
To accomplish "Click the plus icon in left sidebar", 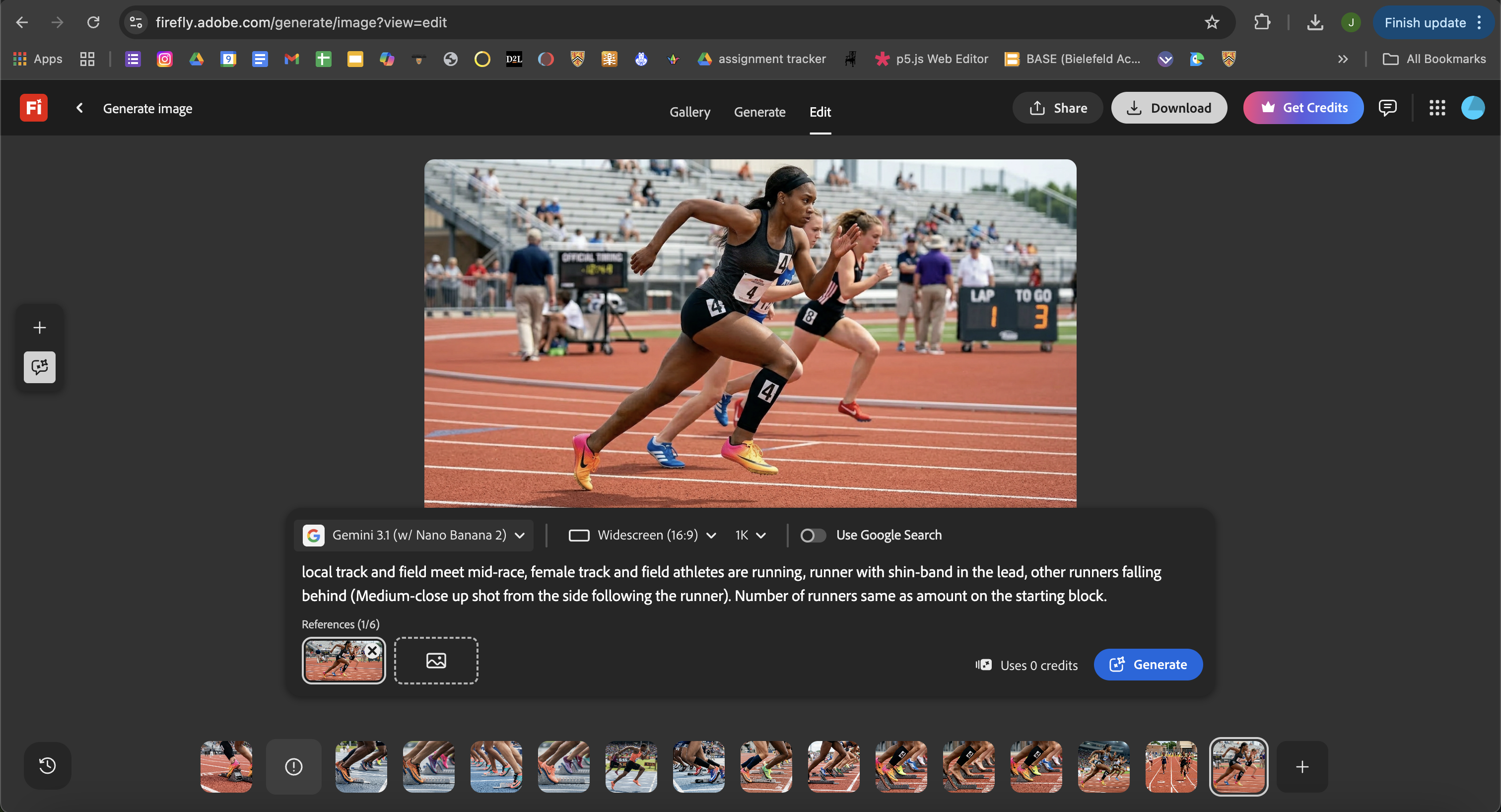I will [40, 328].
